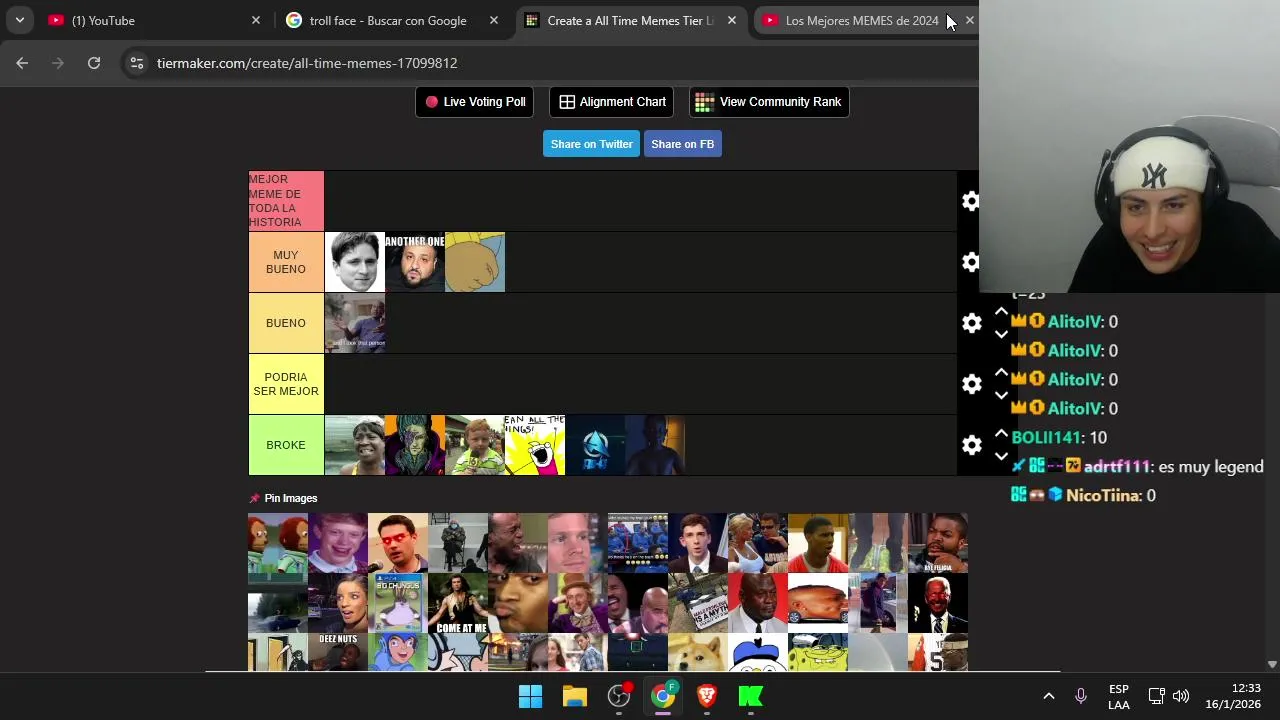Open Brave browser from taskbar
The image size is (1280, 720).
pyautogui.click(x=707, y=696)
